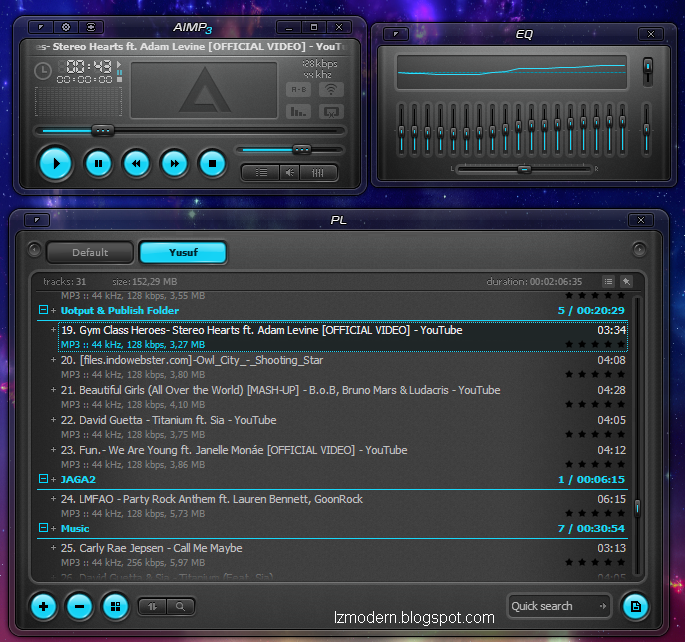This screenshot has height=642, width=685.
Task: Toggle the shuffle/repeat icon below radio
Action: tap(331, 112)
